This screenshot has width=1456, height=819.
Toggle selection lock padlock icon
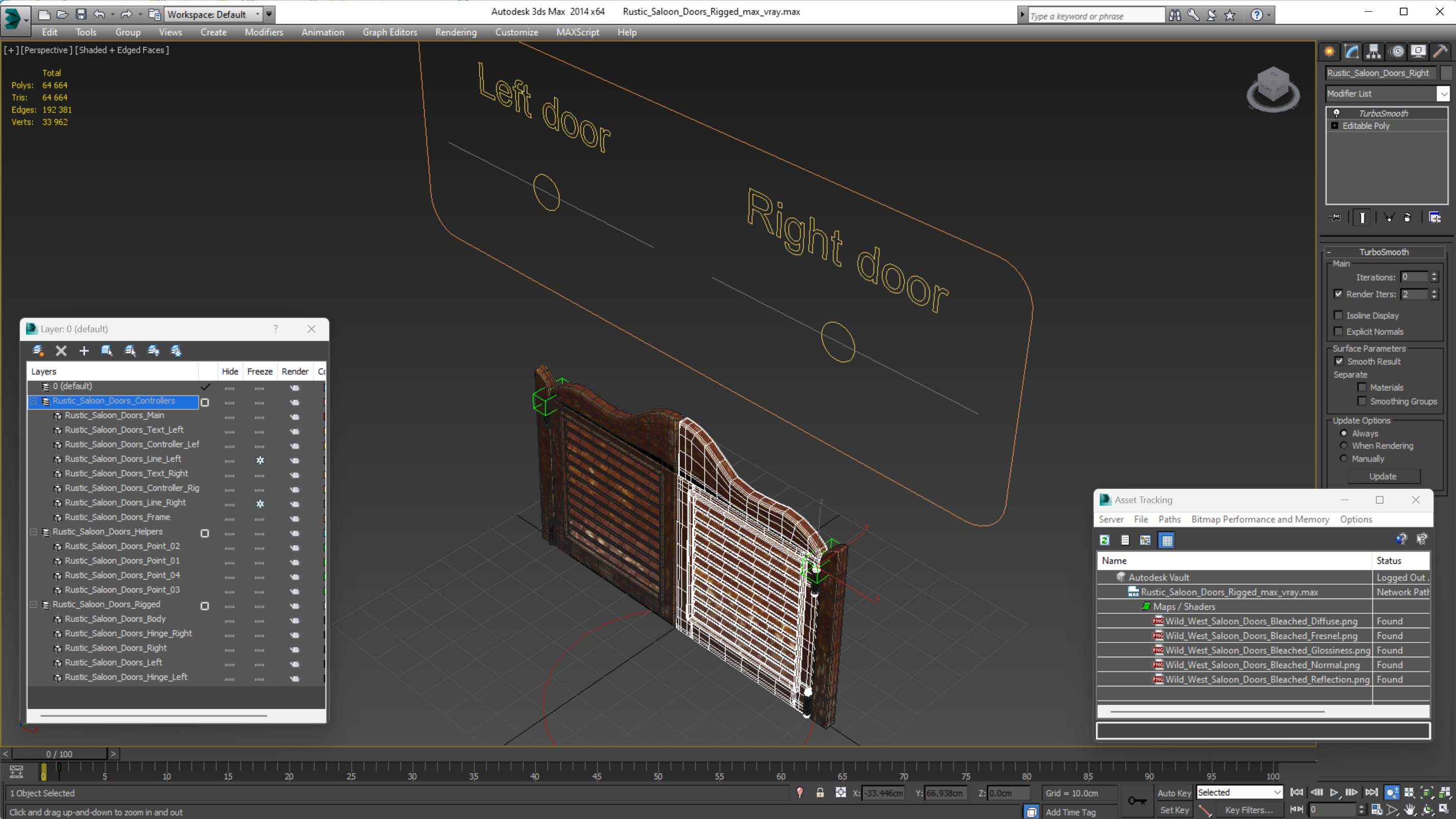point(820,792)
